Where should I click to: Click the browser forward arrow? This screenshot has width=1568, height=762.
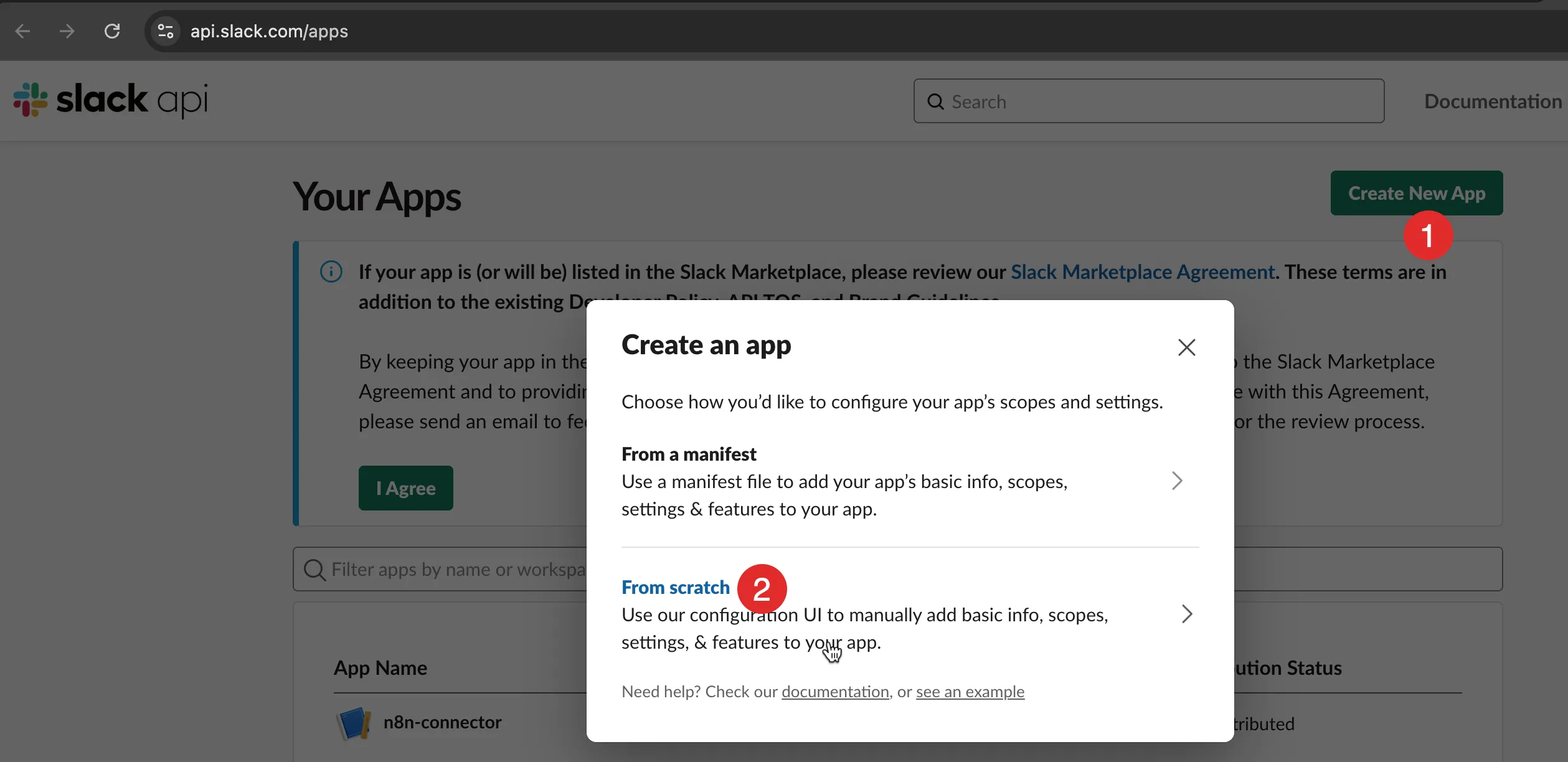67,31
